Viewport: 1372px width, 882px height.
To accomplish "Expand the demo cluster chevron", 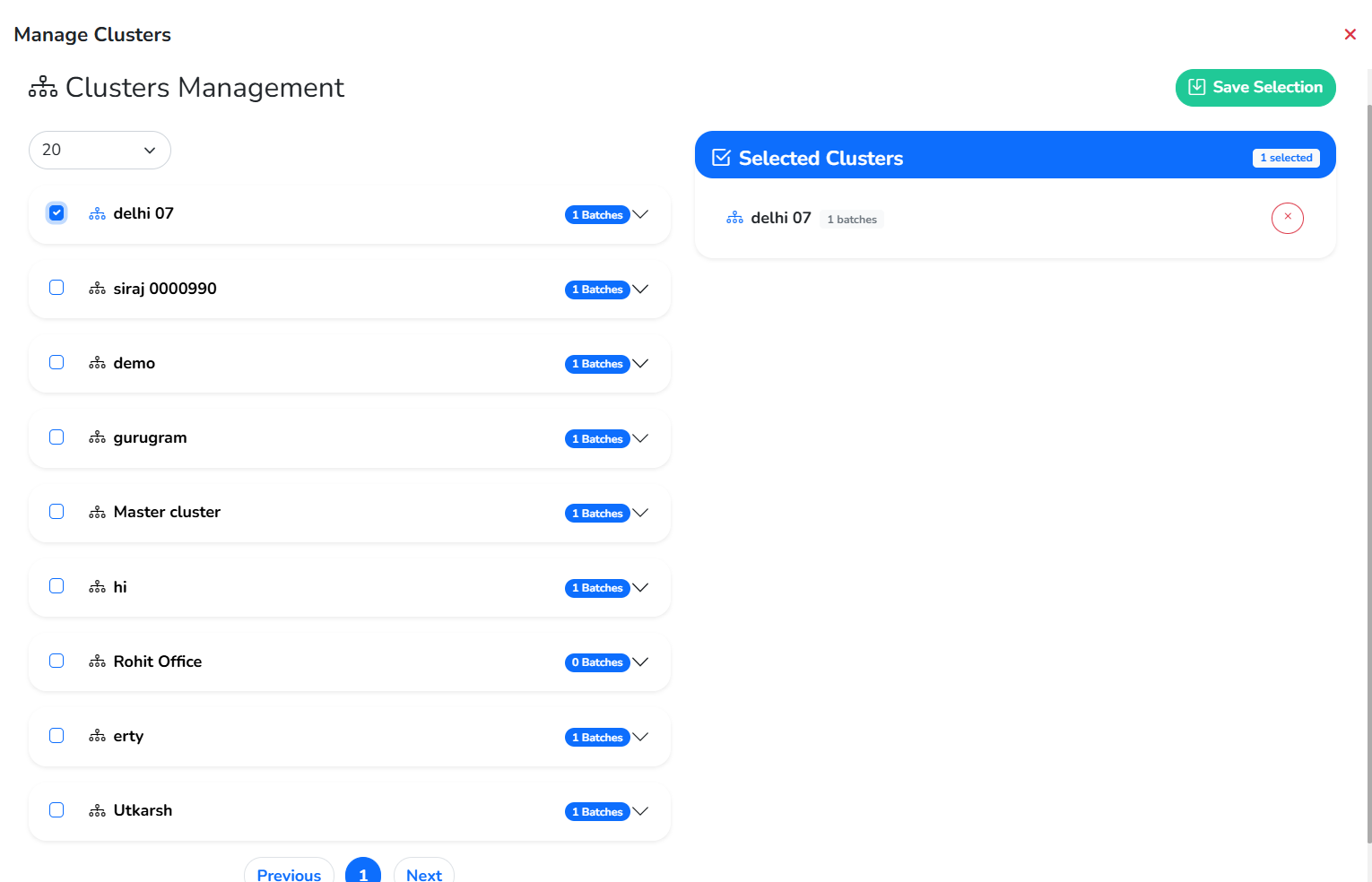I will click(640, 363).
